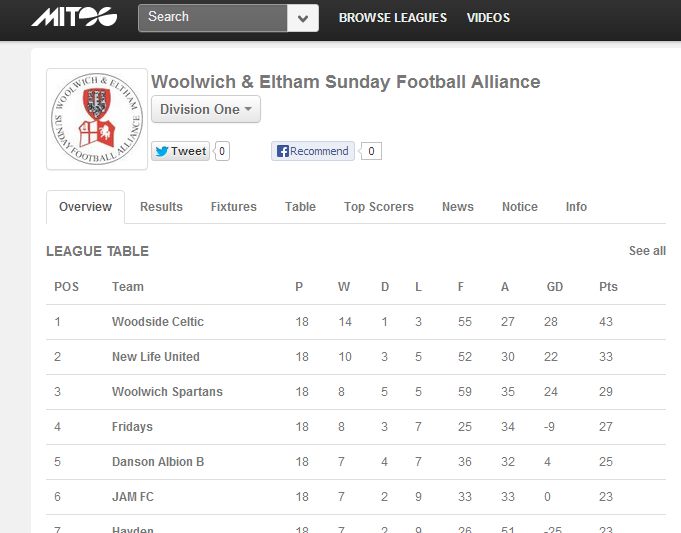Expand the Division One dropdown
The width and height of the screenshot is (681, 533).
[206, 109]
